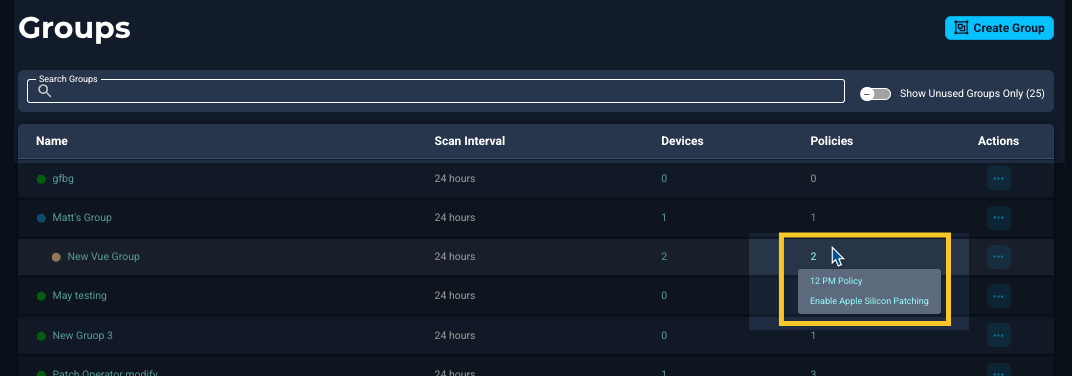Click the Policies column header
Viewport: 1072px width, 376px height.
click(x=831, y=141)
